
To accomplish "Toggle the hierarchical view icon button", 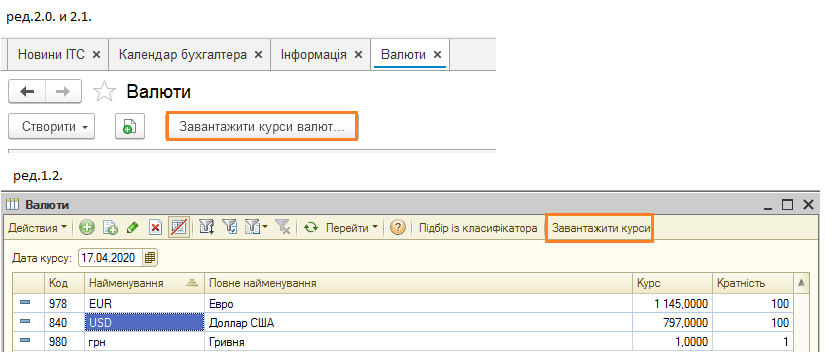I will pyautogui.click(x=179, y=228).
